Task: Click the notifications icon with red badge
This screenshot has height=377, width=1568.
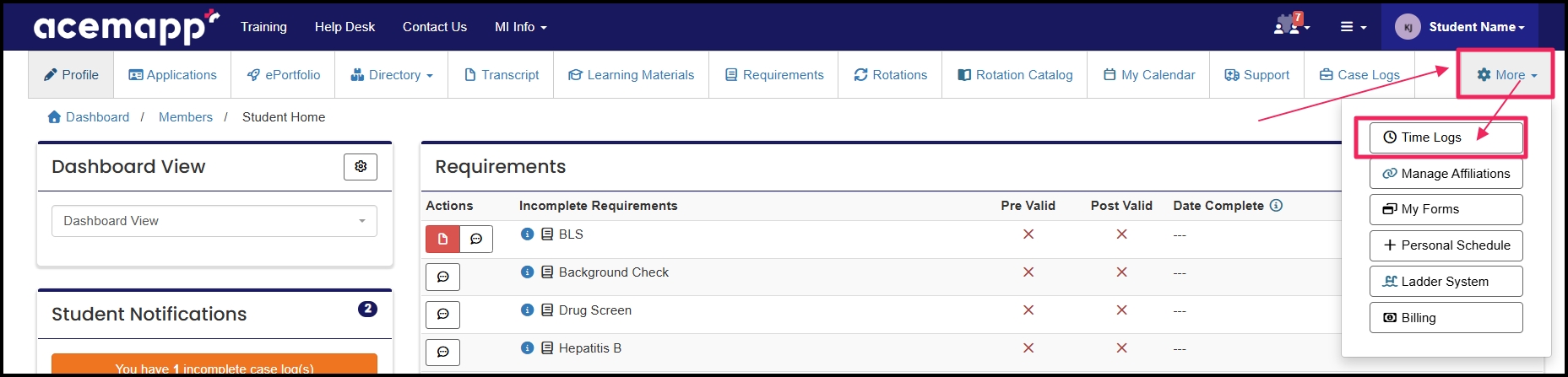Action: [1289, 25]
